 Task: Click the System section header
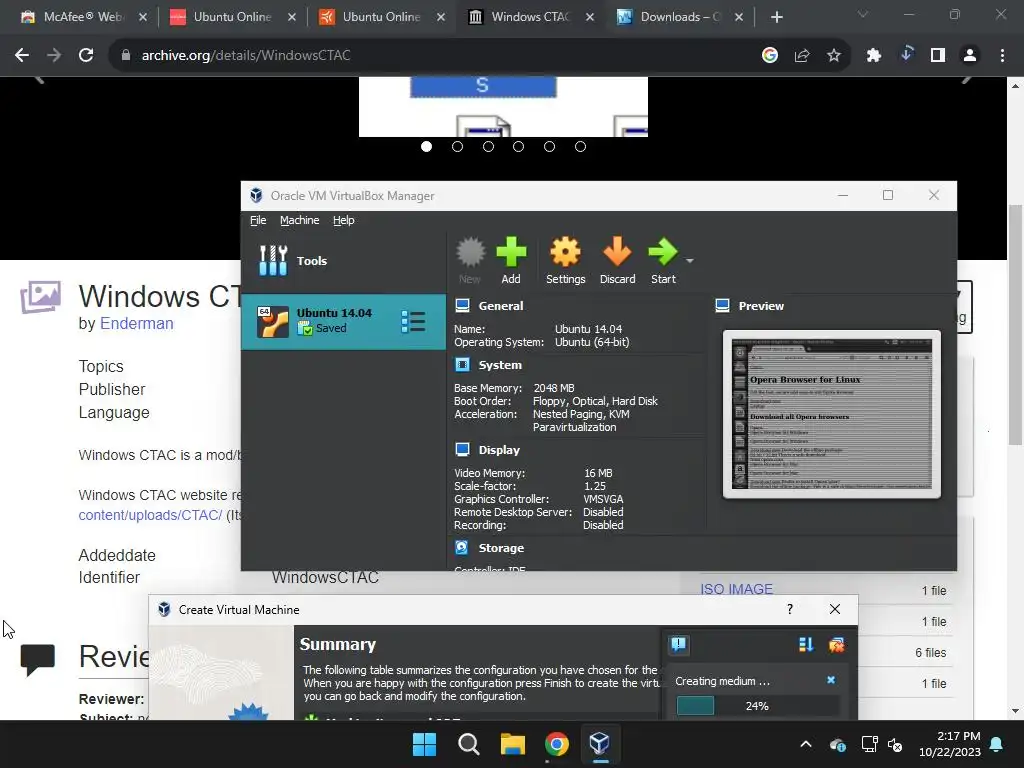[x=500, y=365]
